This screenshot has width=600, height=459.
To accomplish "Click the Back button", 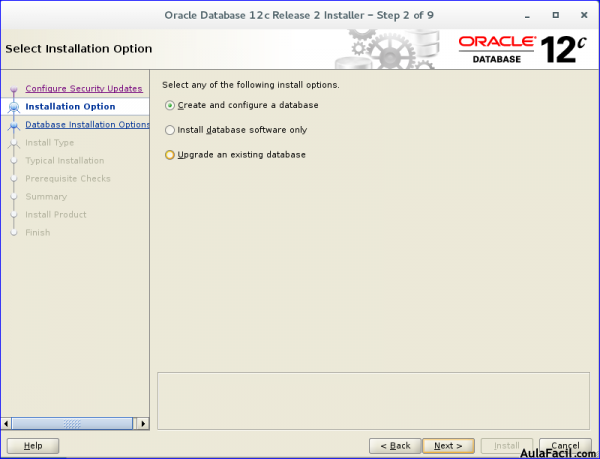I will pyautogui.click(x=395, y=446).
